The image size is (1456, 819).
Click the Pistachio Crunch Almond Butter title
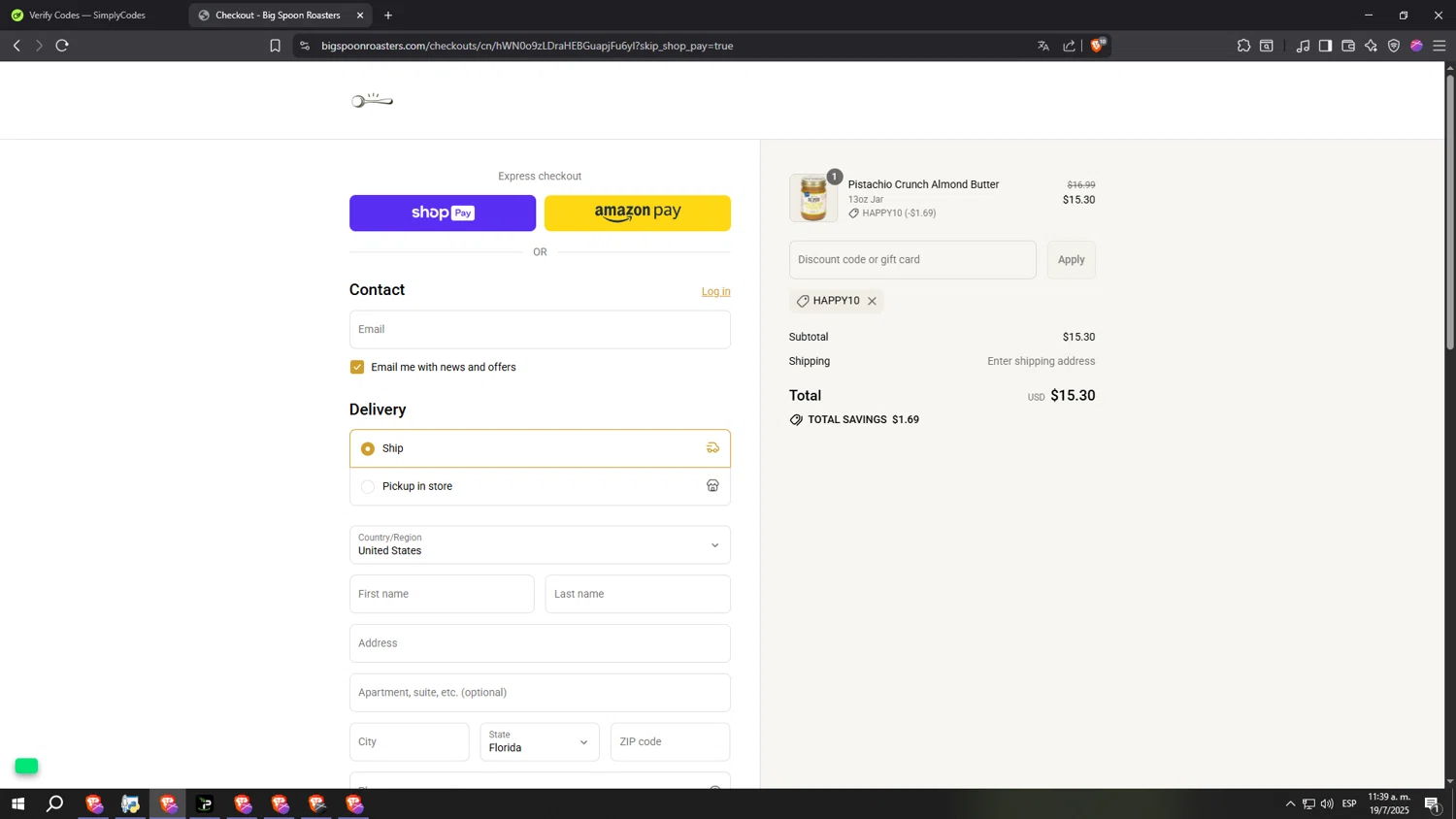(923, 184)
